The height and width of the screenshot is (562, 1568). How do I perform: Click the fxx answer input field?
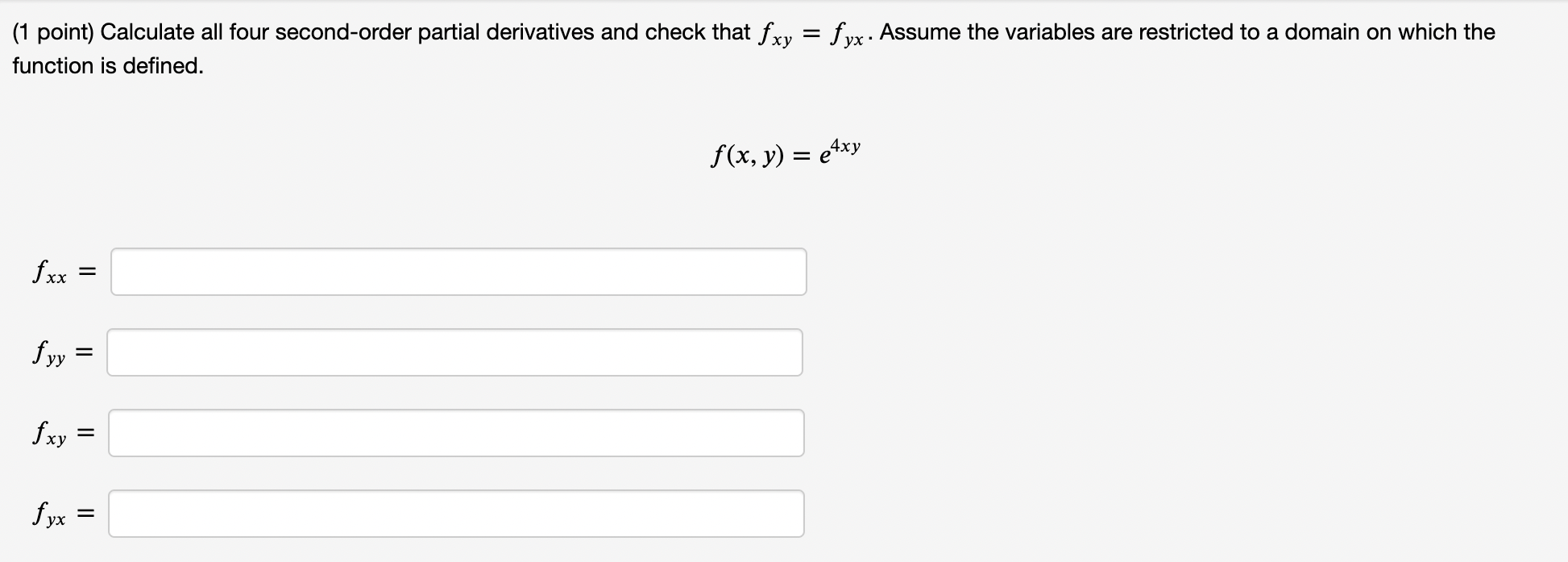coord(459,272)
